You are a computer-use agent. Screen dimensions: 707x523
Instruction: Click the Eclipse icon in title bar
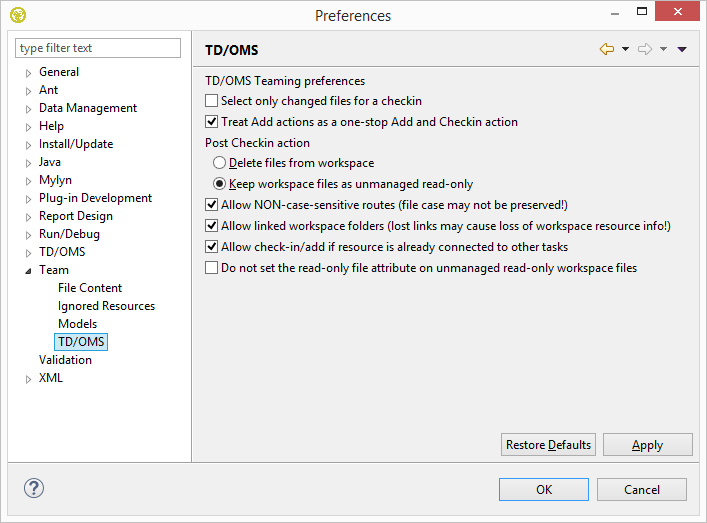(18, 15)
